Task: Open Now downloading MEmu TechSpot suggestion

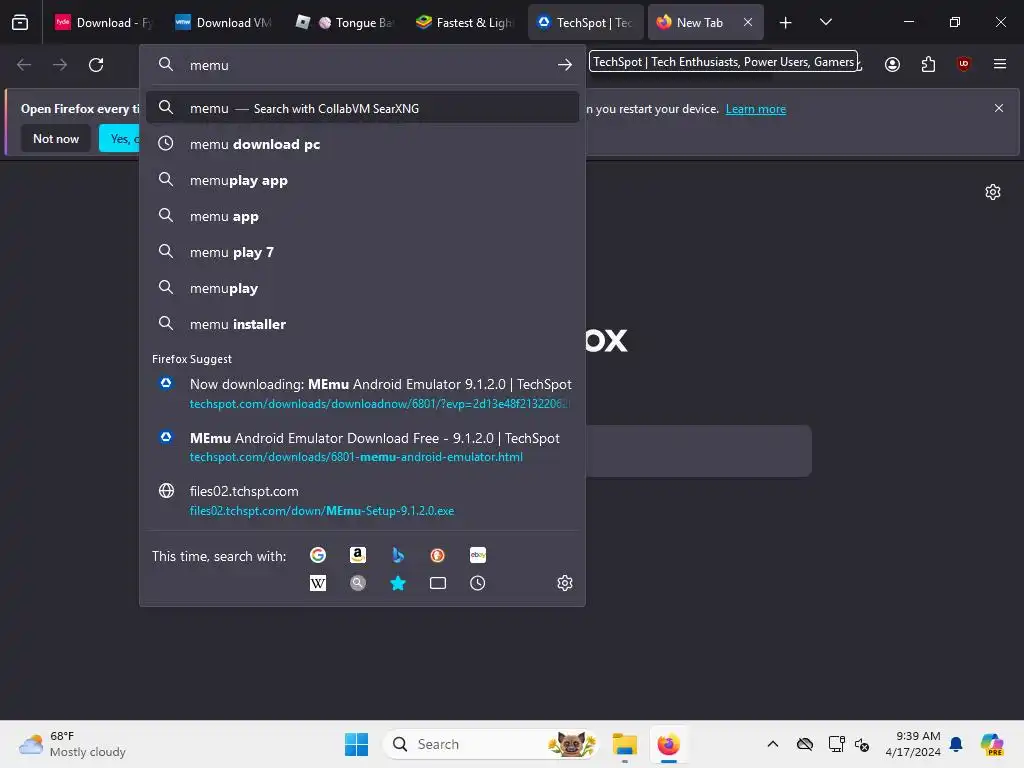Action: click(x=362, y=393)
